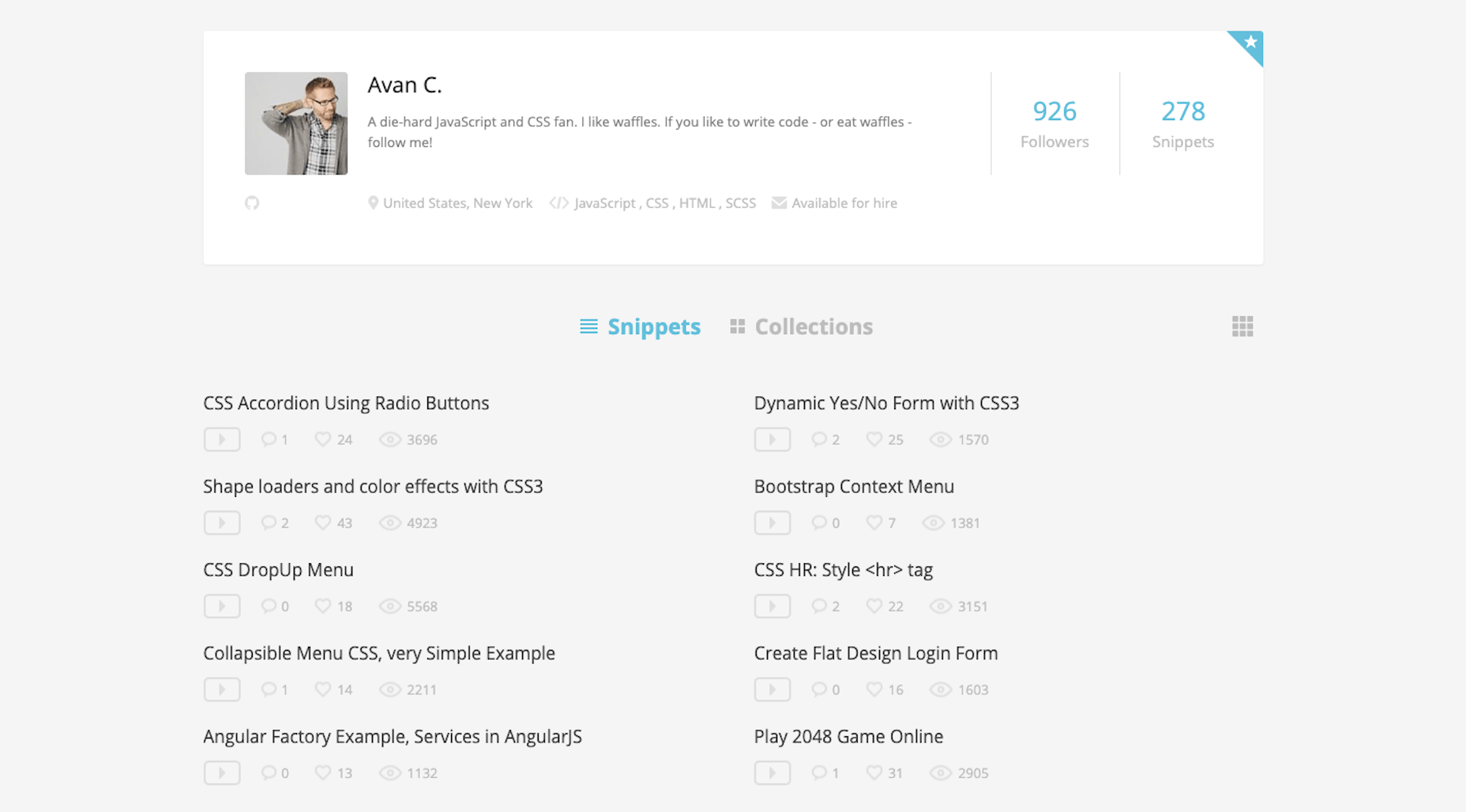Click views eye icon showing 1381
Image resolution: width=1466 pixels, height=812 pixels.
934,523
